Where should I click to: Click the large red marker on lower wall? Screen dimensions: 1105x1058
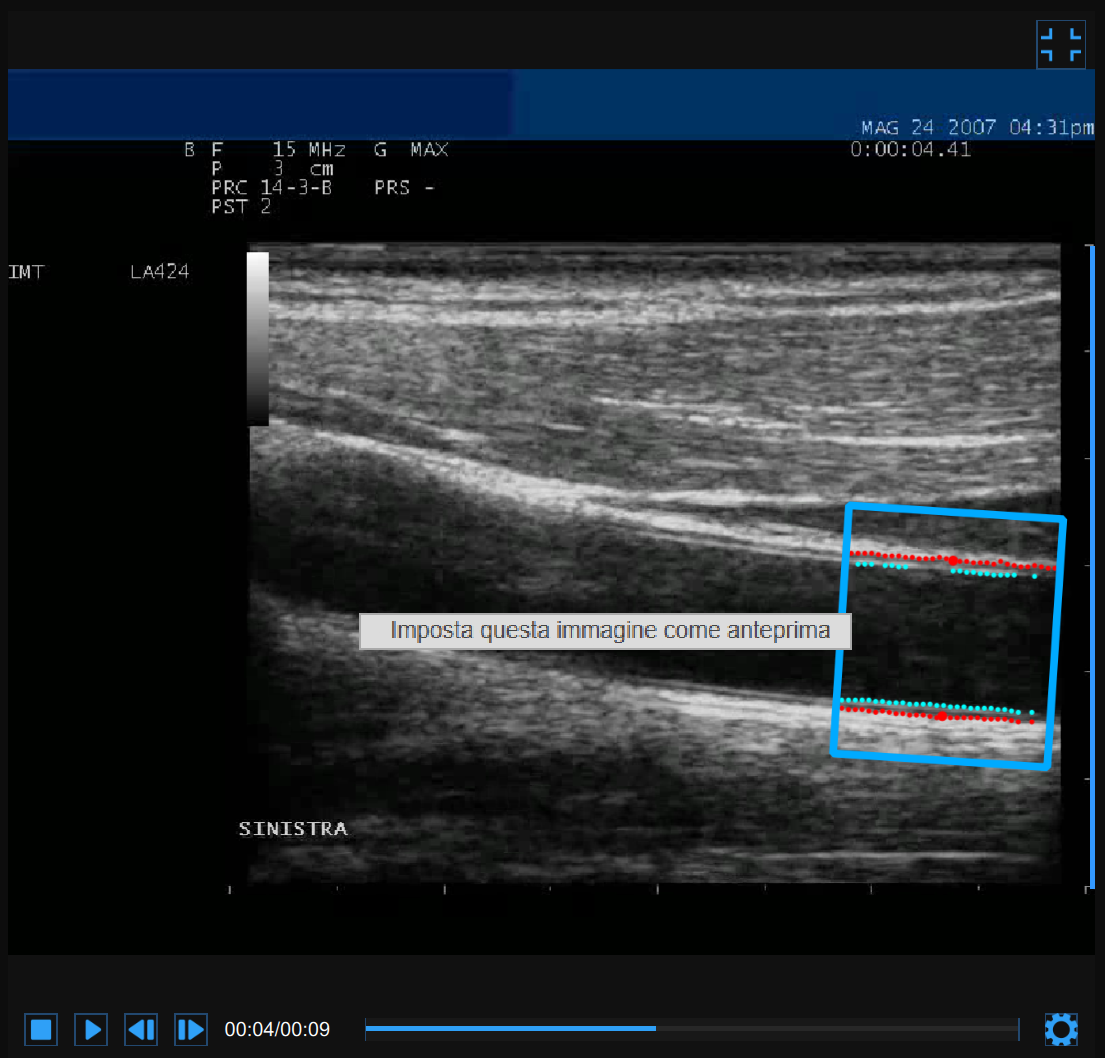click(942, 716)
